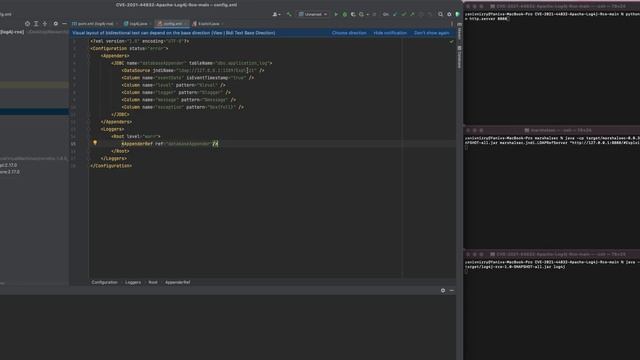Click Root breadcrumb
The height and width of the screenshot is (360, 640).
153,282
